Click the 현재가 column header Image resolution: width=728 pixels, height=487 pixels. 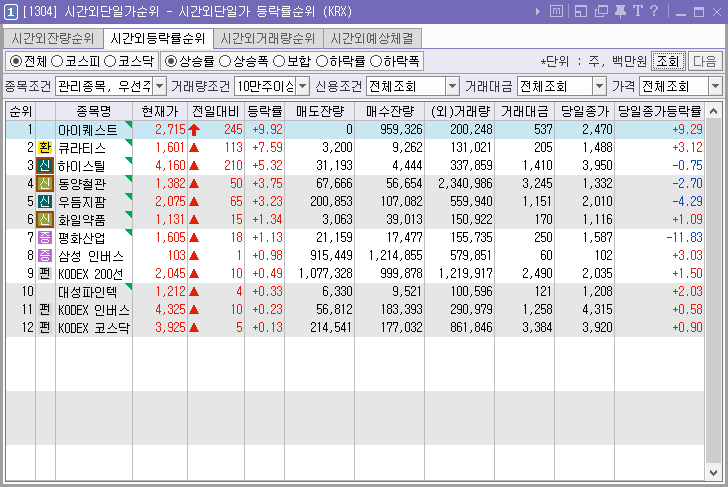(x=160, y=111)
